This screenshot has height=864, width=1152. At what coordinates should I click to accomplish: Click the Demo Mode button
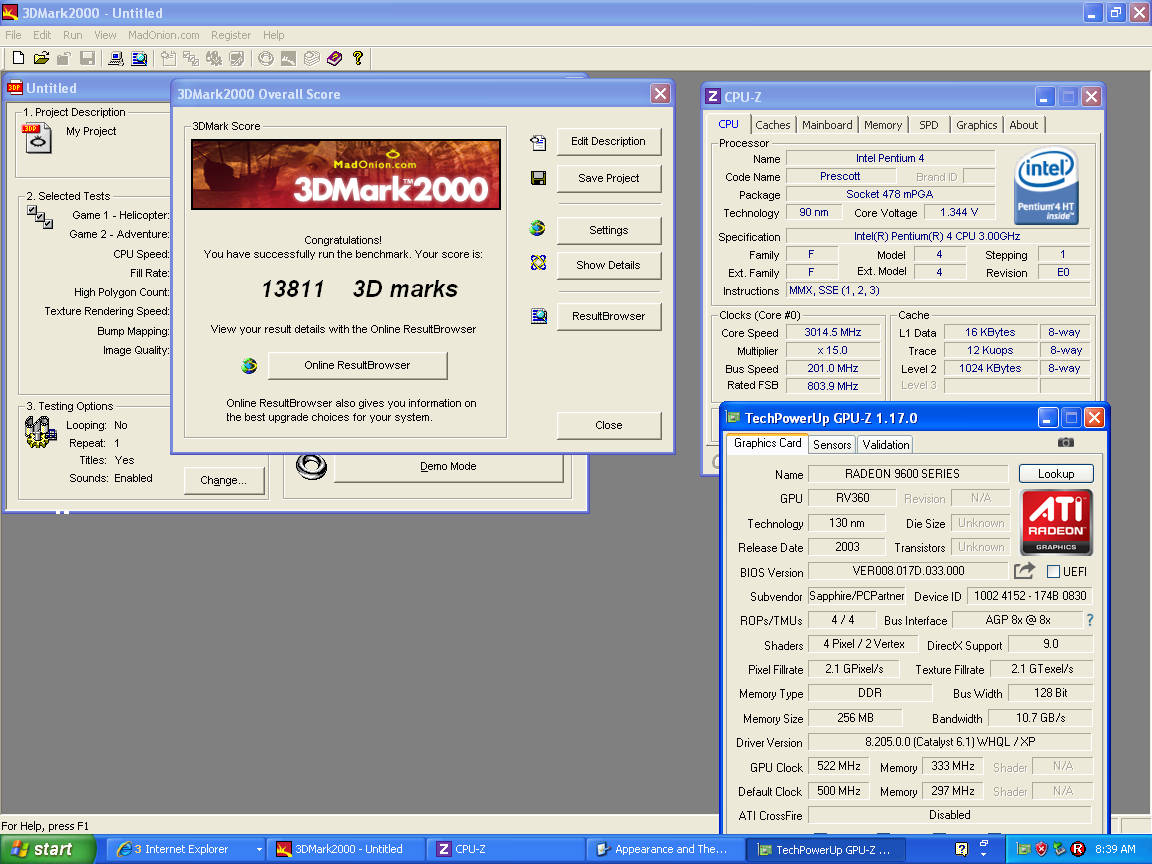pyautogui.click(x=448, y=467)
